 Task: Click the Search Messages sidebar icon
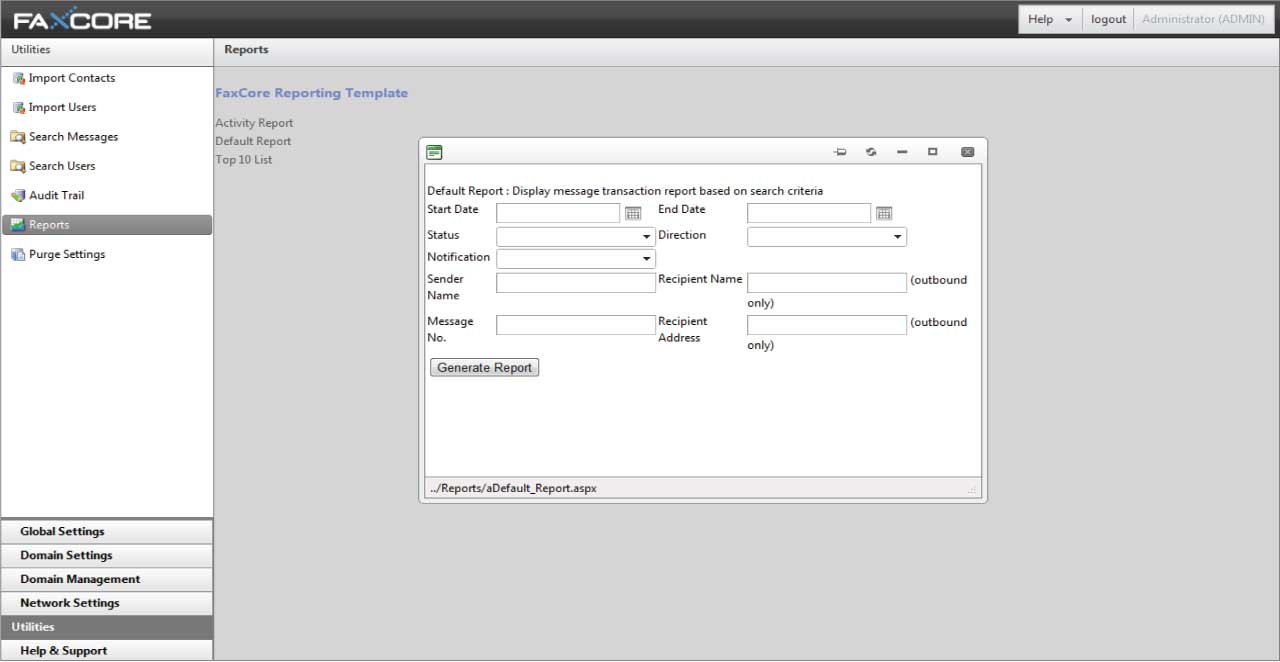[x=18, y=137]
